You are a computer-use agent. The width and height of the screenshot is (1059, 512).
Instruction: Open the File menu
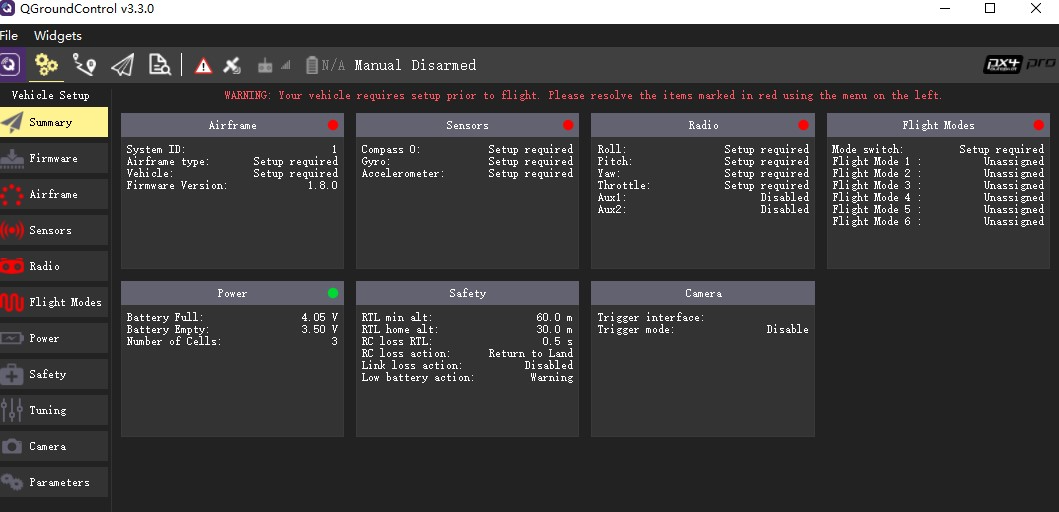click(9, 36)
